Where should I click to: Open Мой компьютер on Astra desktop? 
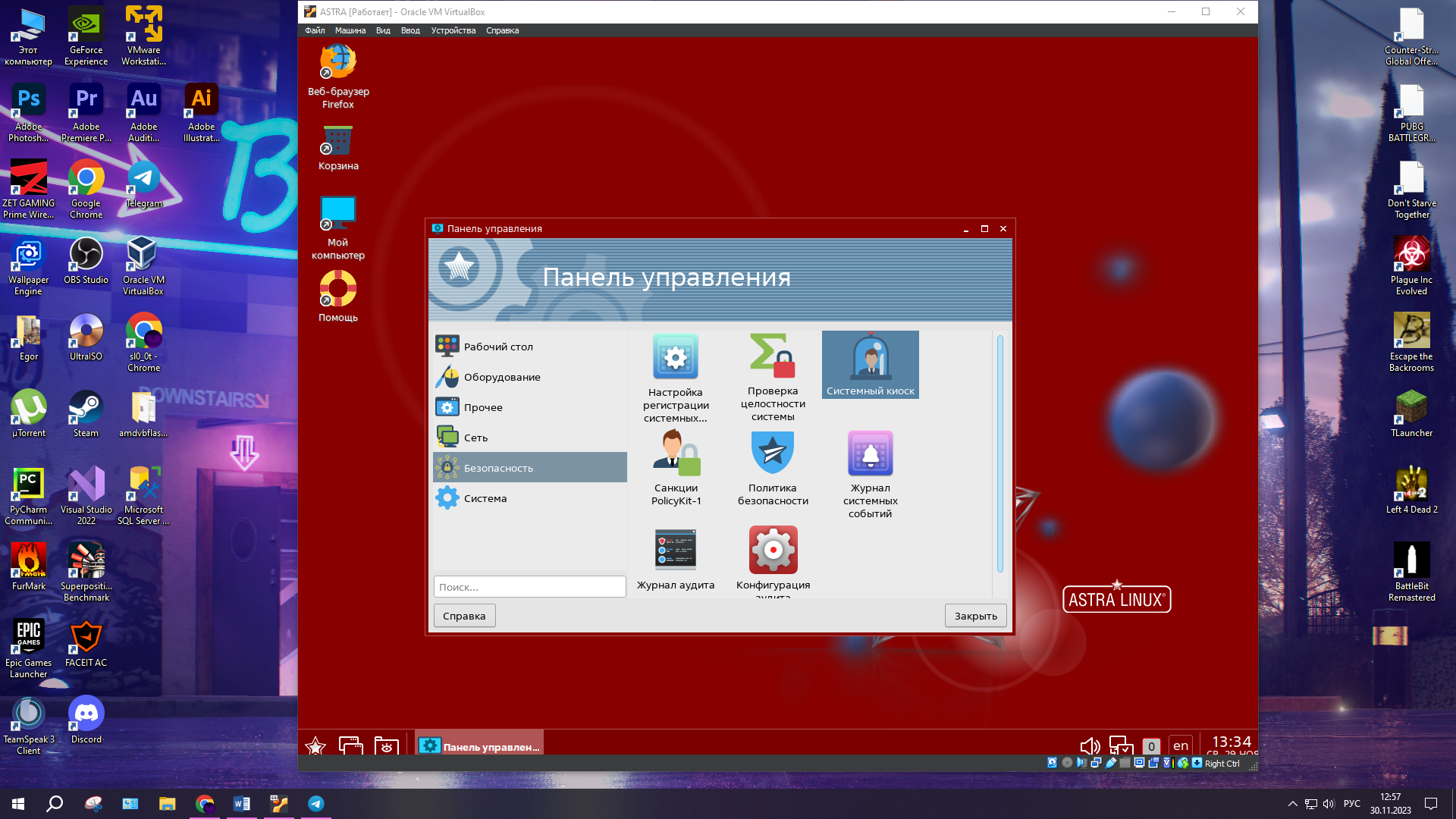tap(338, 227)
